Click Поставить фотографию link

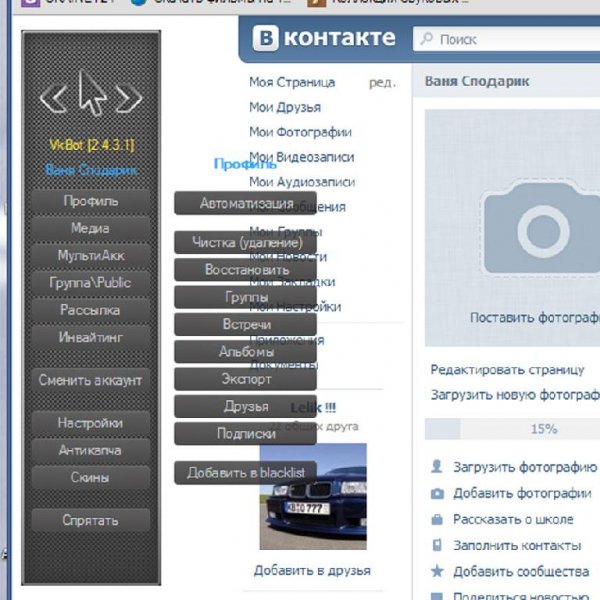[x=535, y=318]
